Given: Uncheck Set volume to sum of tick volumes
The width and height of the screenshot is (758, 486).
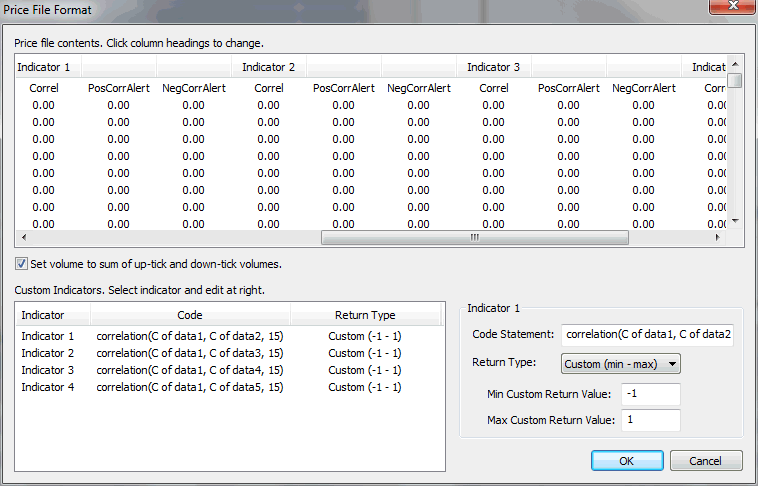Looking at the screenshot, I should [21, 264].
